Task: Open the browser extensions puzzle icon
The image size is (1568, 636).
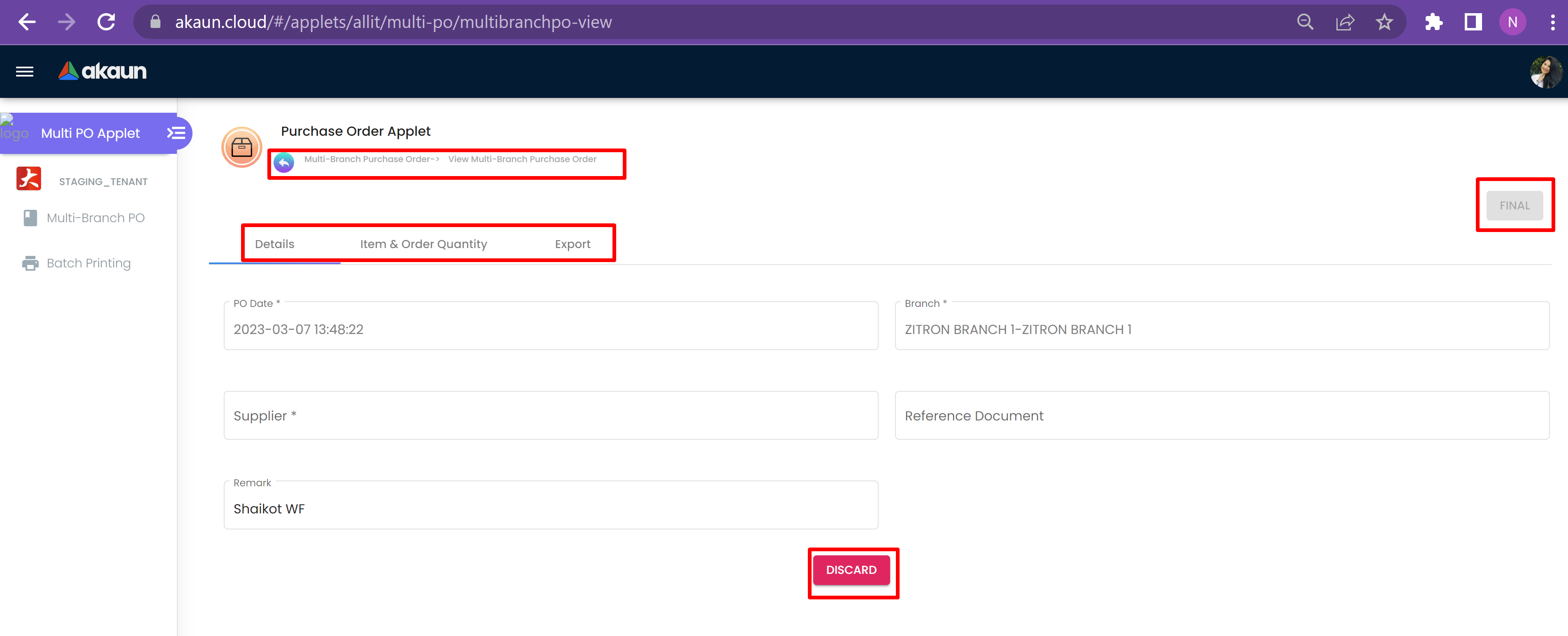Action: tap(1433, 23)
